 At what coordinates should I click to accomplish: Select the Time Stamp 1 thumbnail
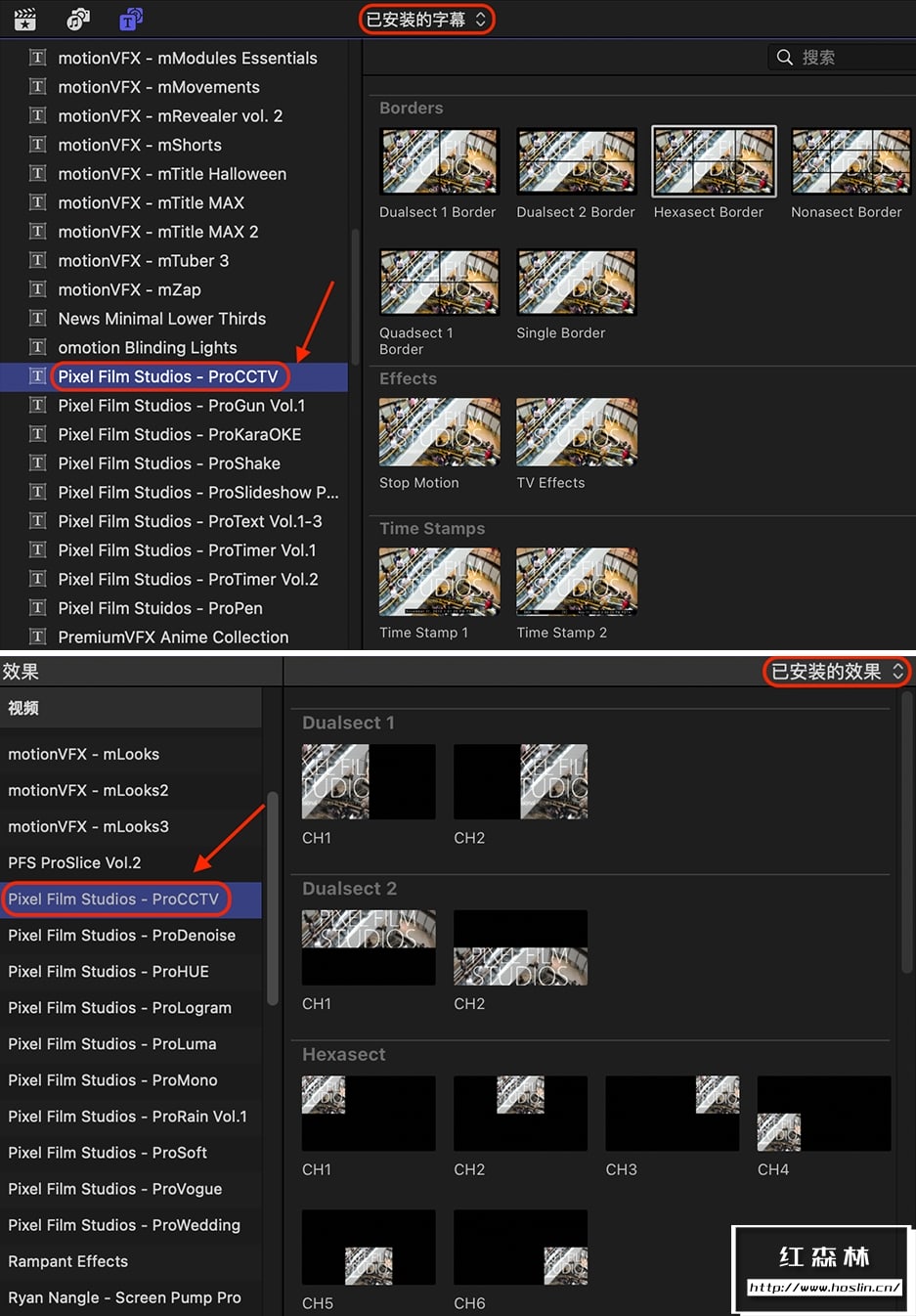(x=439, y=582)
